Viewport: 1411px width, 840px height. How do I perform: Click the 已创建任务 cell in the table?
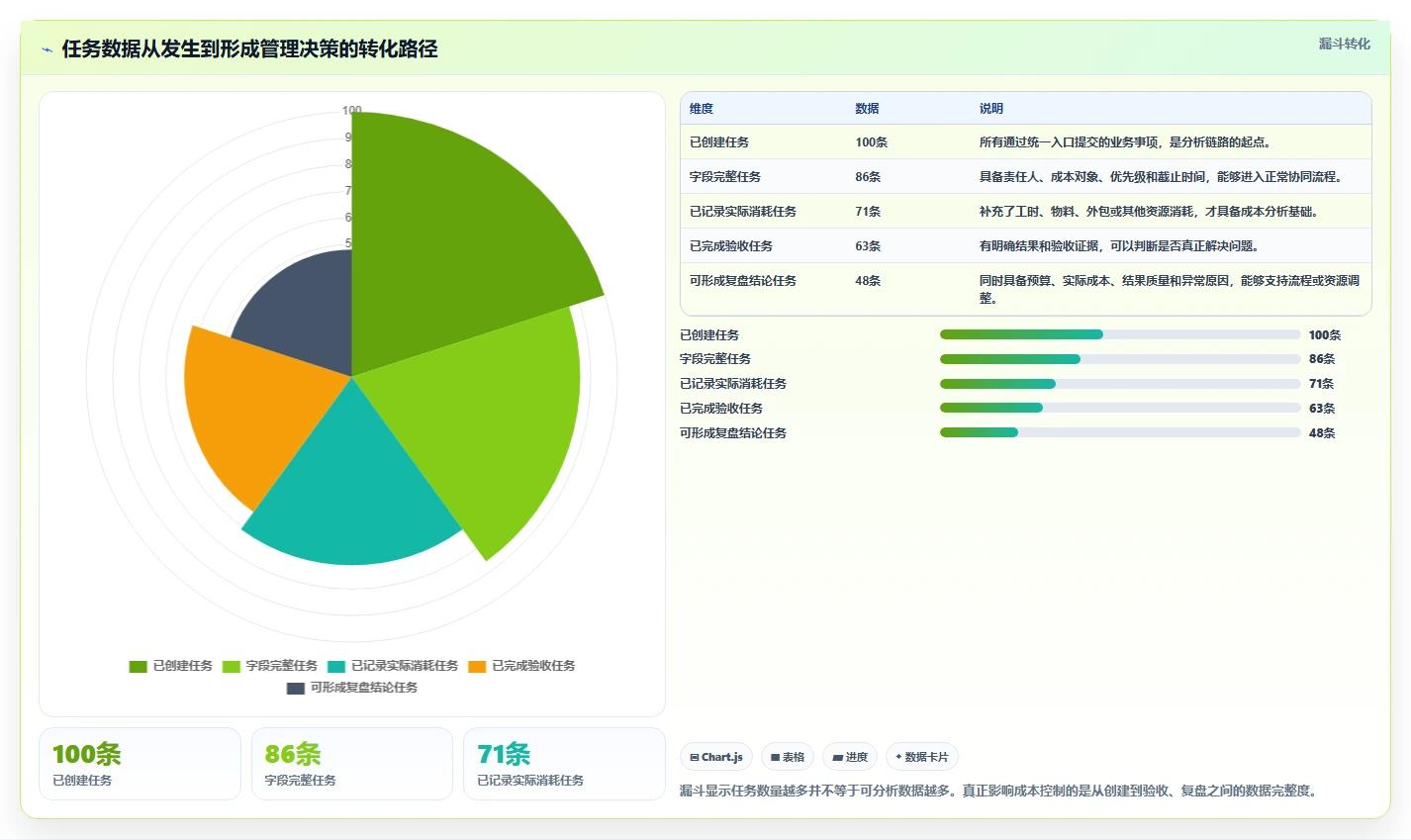pos(719,142)
